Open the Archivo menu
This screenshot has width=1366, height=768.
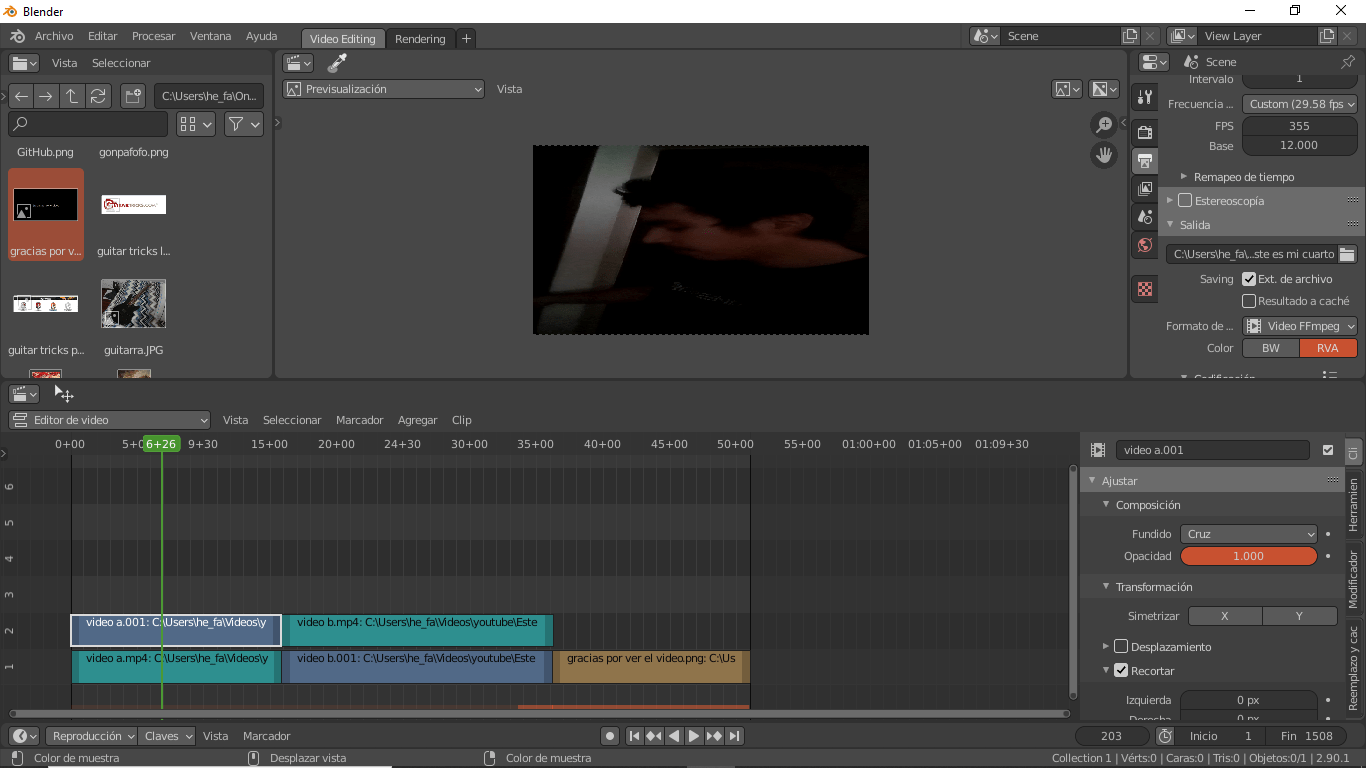pyautogui.click(x=54, y=36)
